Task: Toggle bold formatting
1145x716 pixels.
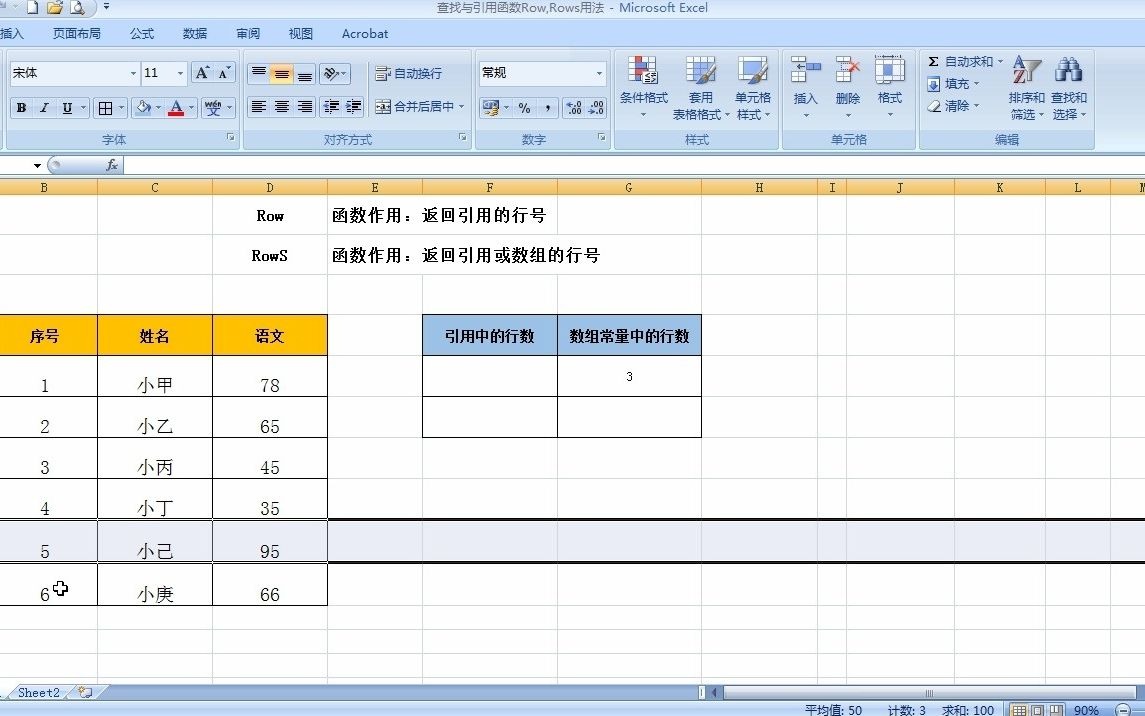Action: click(20, 107)
